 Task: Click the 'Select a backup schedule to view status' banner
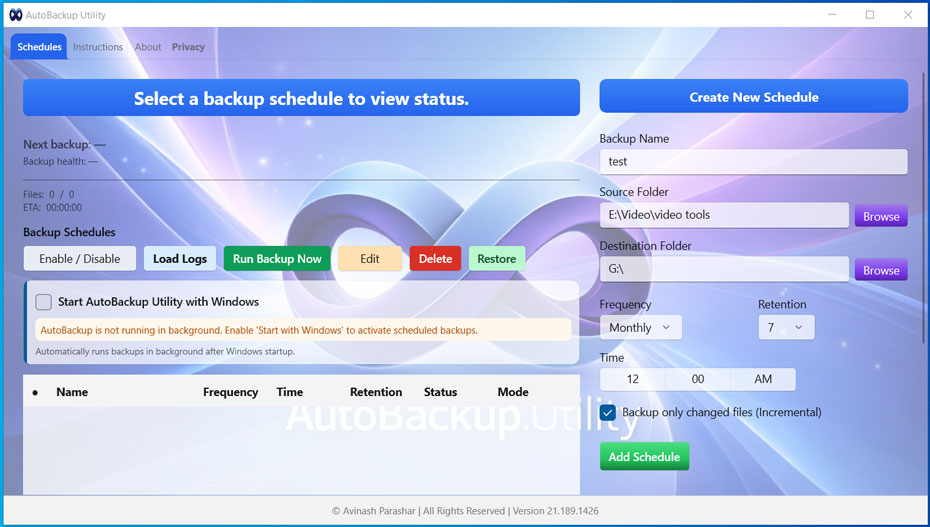coord(301,98)
